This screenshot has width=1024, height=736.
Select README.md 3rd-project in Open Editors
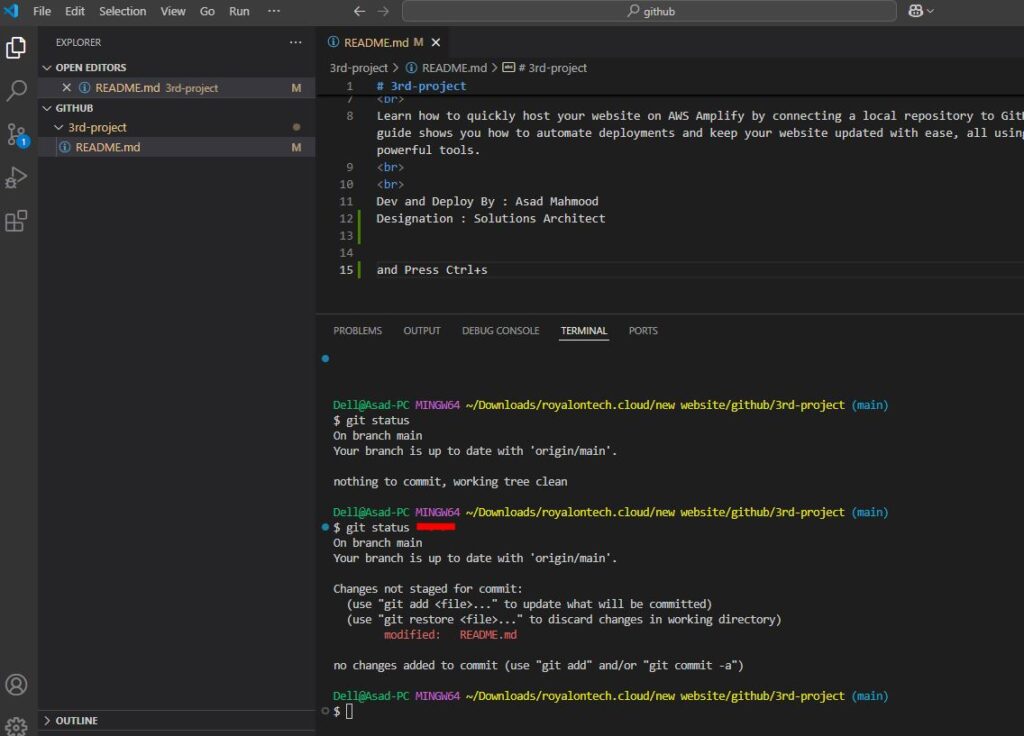(176, 88)
